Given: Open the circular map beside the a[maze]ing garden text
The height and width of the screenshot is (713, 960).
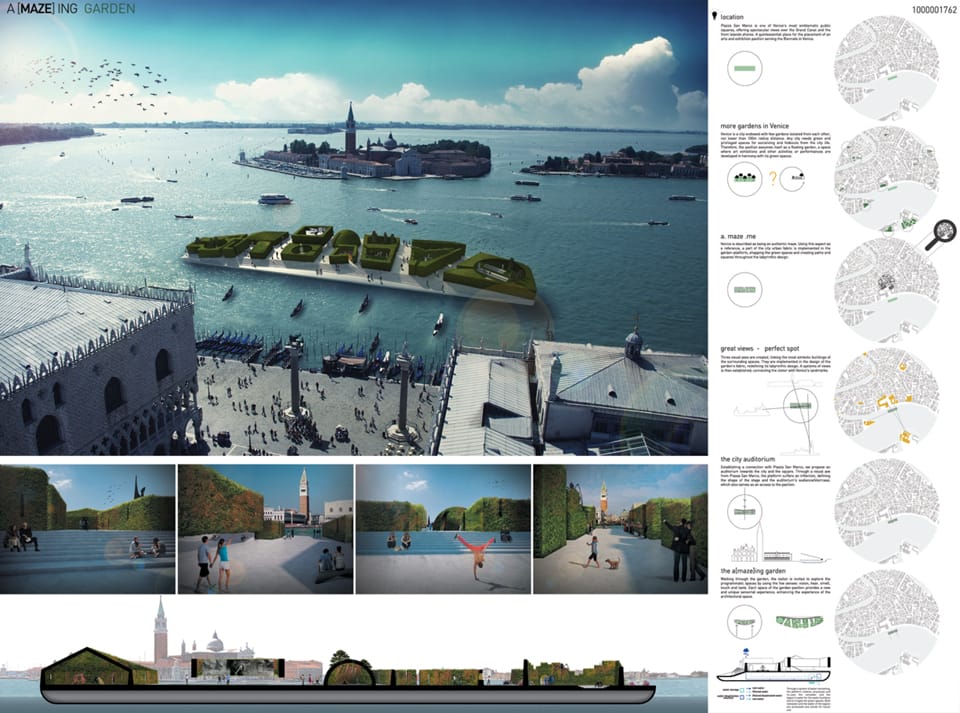Looking at the screenshot, I should (x=886, y=622).
